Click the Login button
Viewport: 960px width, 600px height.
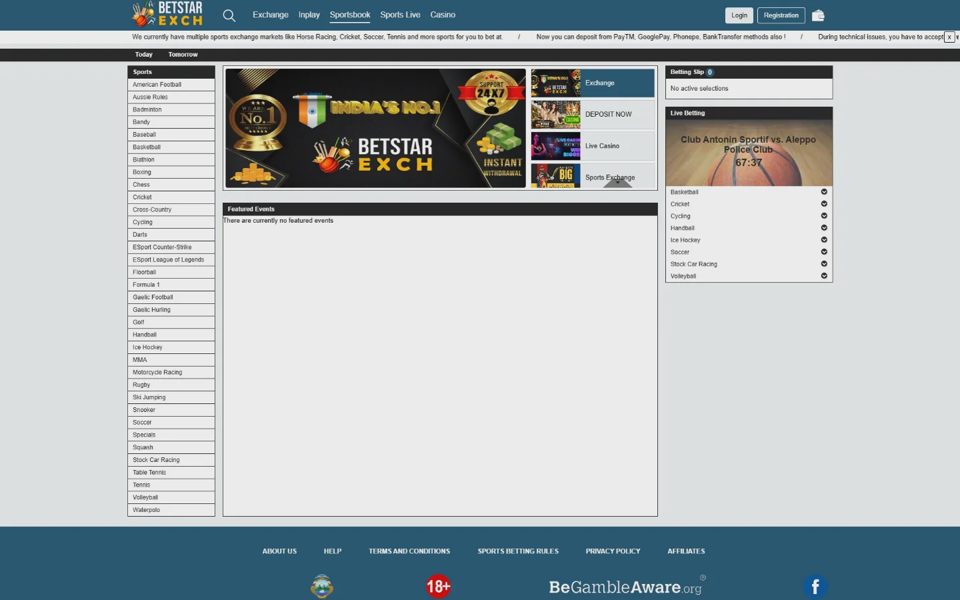coord(739,15)
